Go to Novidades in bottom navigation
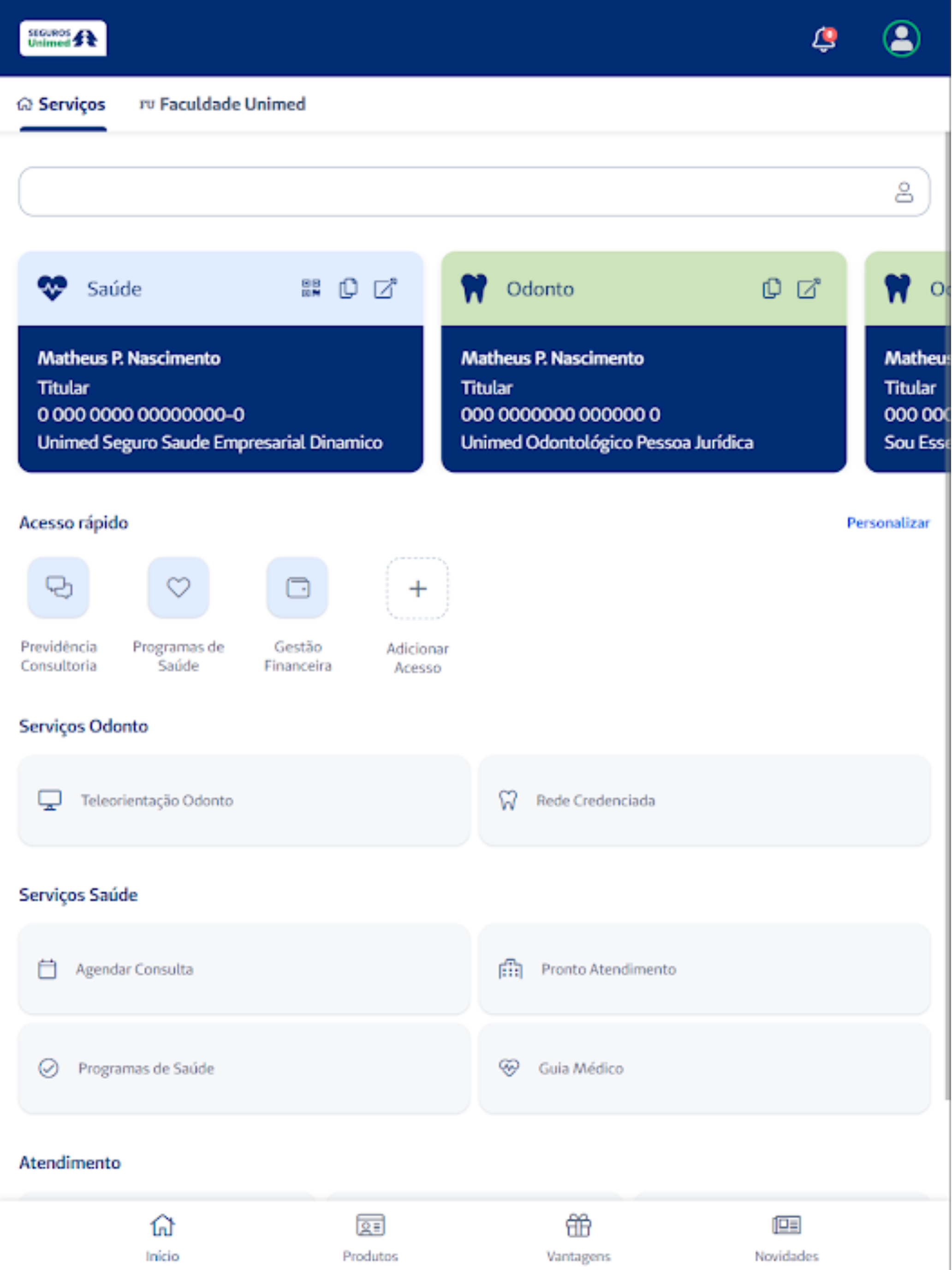The image size is (952, 1270). tap(787, 1238)
